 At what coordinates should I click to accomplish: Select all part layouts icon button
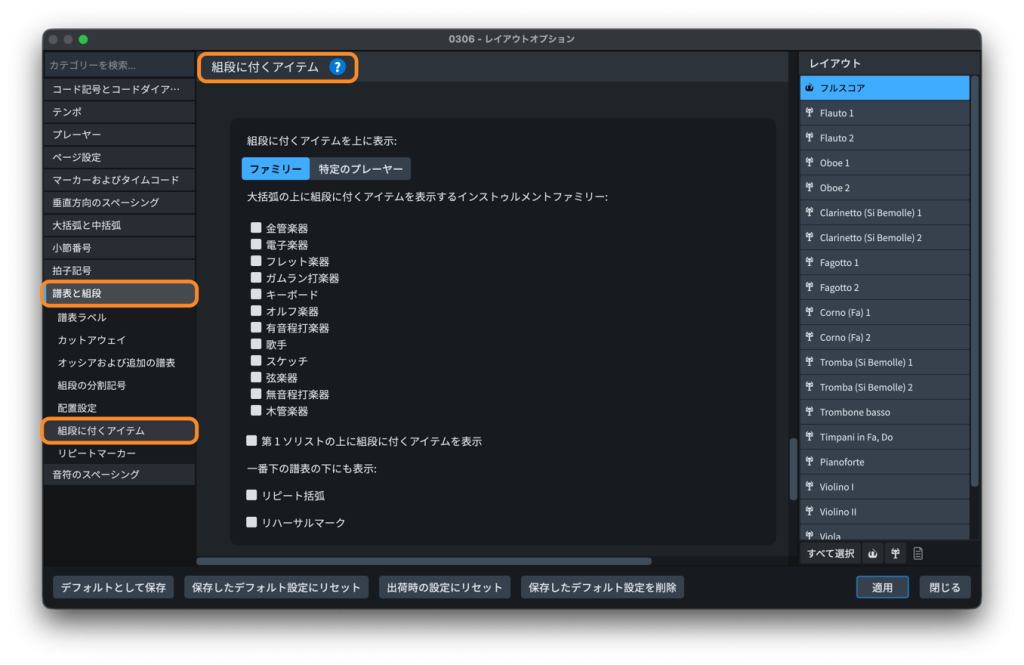coord(895,553)
